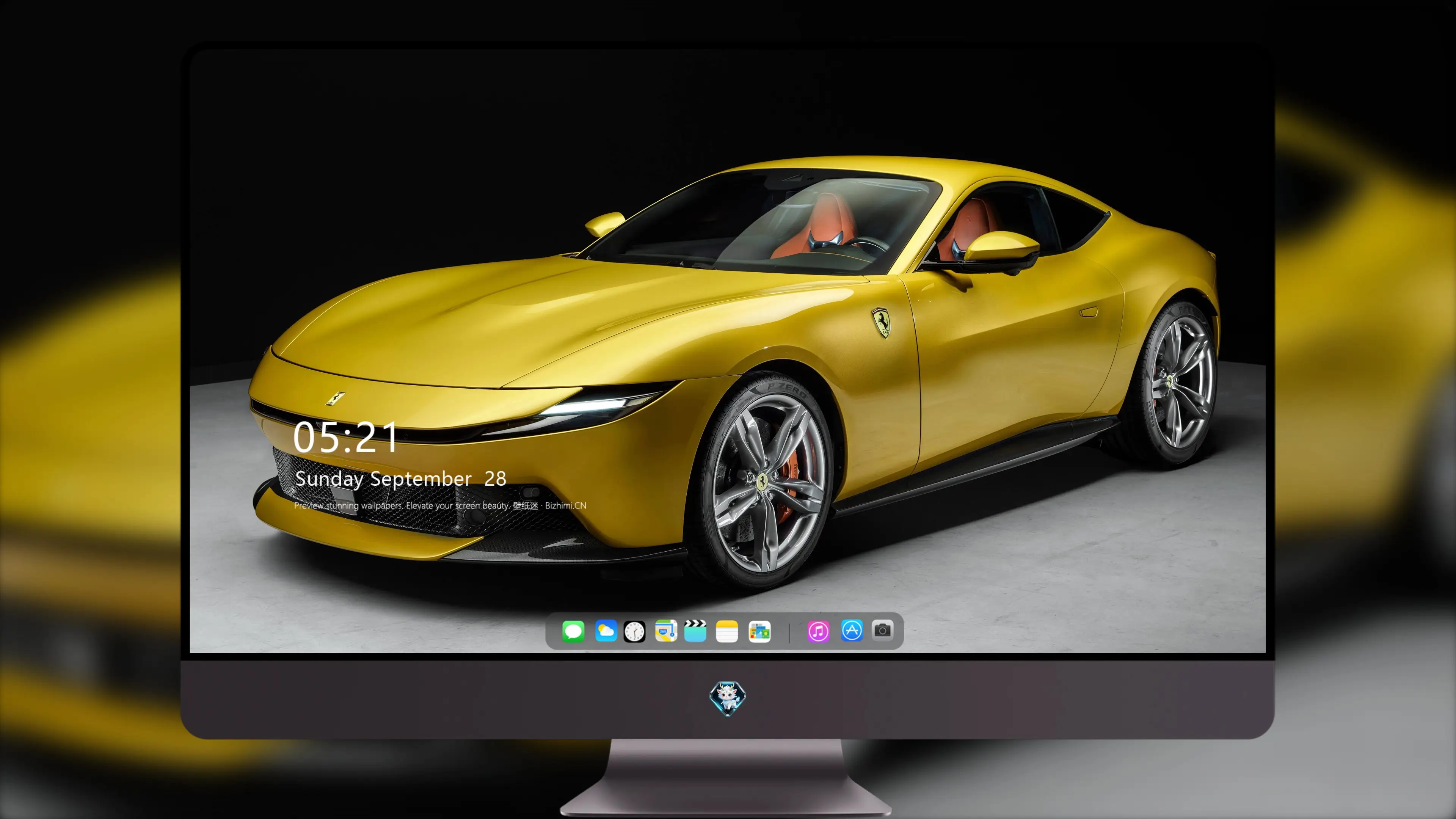Click the 05:21 clock display
This screenshot has width=1456, height=819.
coord(345,438)
